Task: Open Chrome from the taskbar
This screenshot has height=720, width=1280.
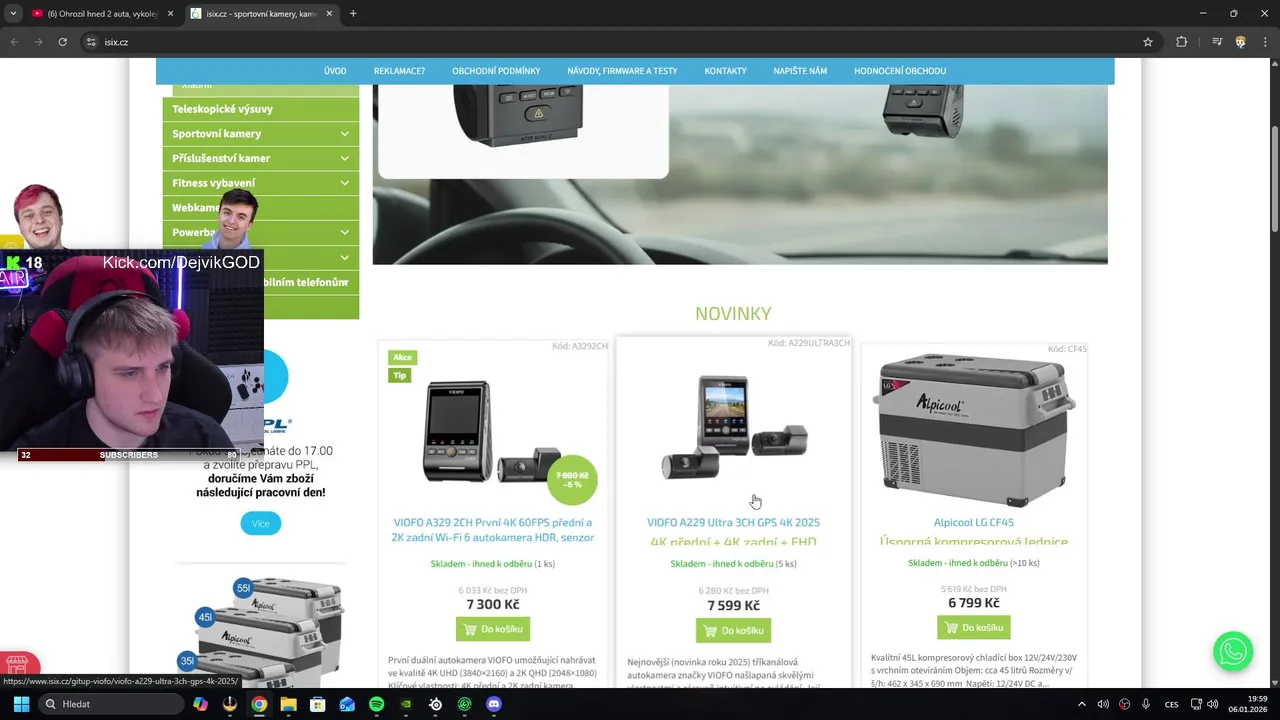Action: 259,704
